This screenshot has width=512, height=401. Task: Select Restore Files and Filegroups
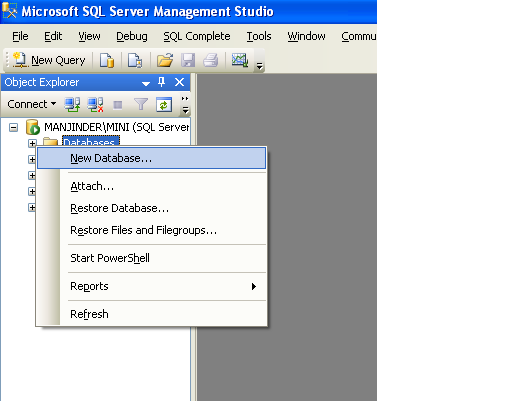coord(152,230)
